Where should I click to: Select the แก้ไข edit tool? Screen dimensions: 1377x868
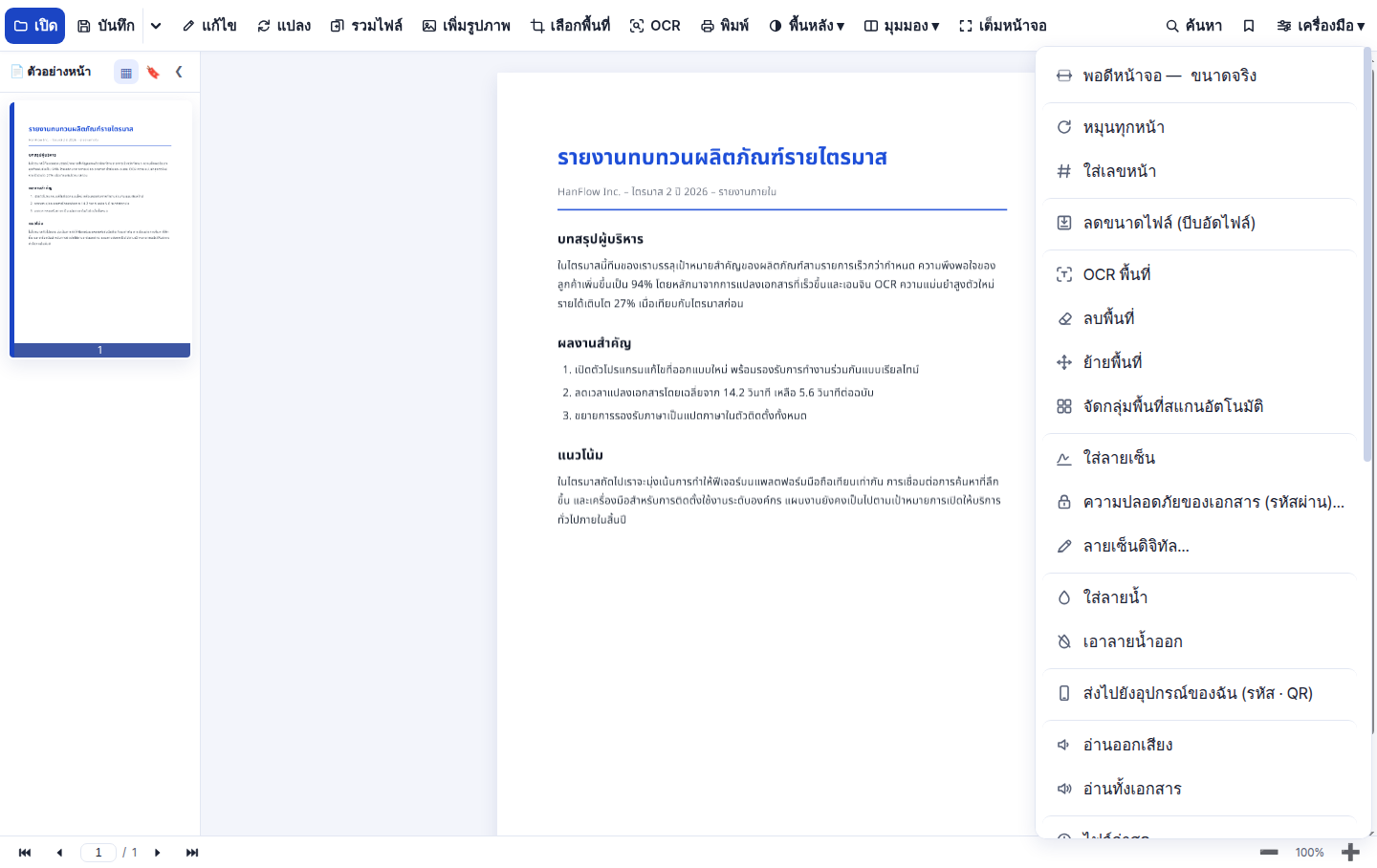pos(209,26)
